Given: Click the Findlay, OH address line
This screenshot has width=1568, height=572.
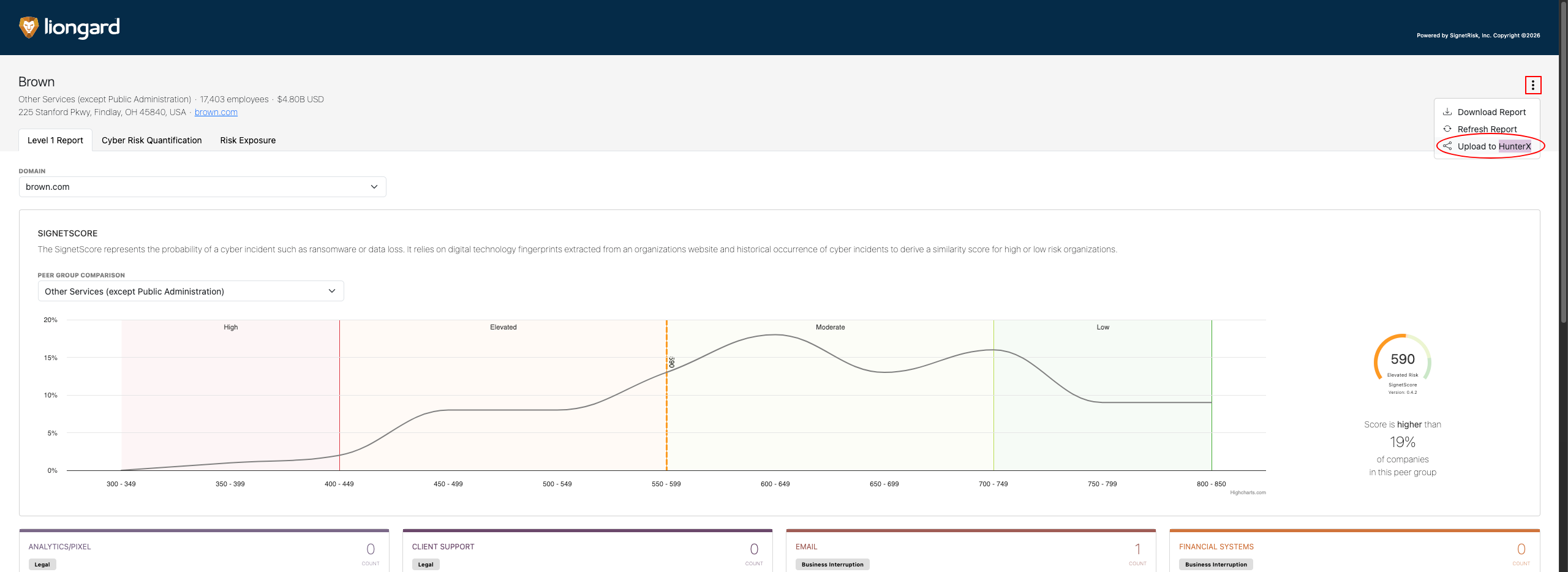Looking at the screenshot, I should click(x=102, y=112).
